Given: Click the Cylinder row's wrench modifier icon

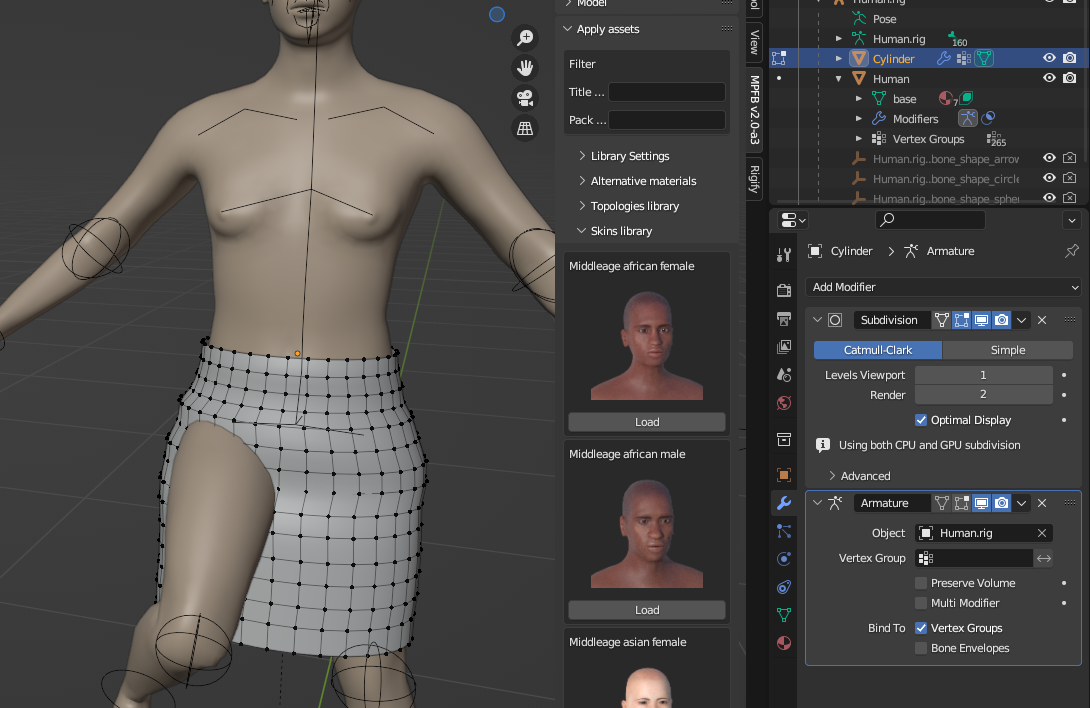Looking at the screenshot, I should pos(943,58).
